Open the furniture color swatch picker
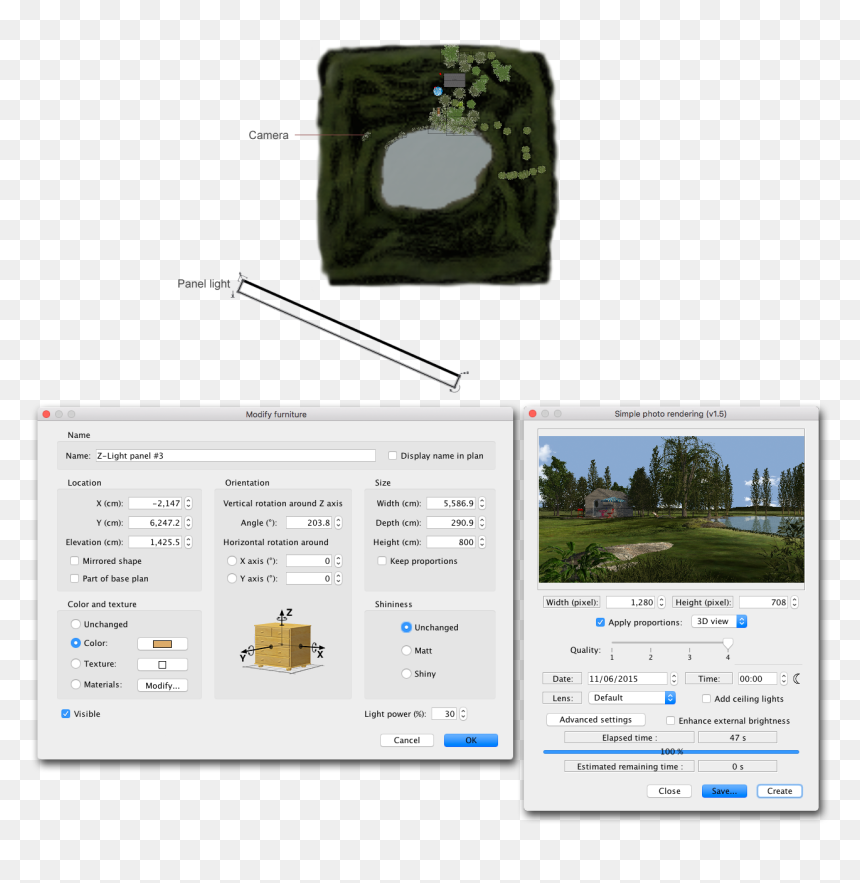The height and width of the screenshot is (883, 860). (x=162, y=644)
